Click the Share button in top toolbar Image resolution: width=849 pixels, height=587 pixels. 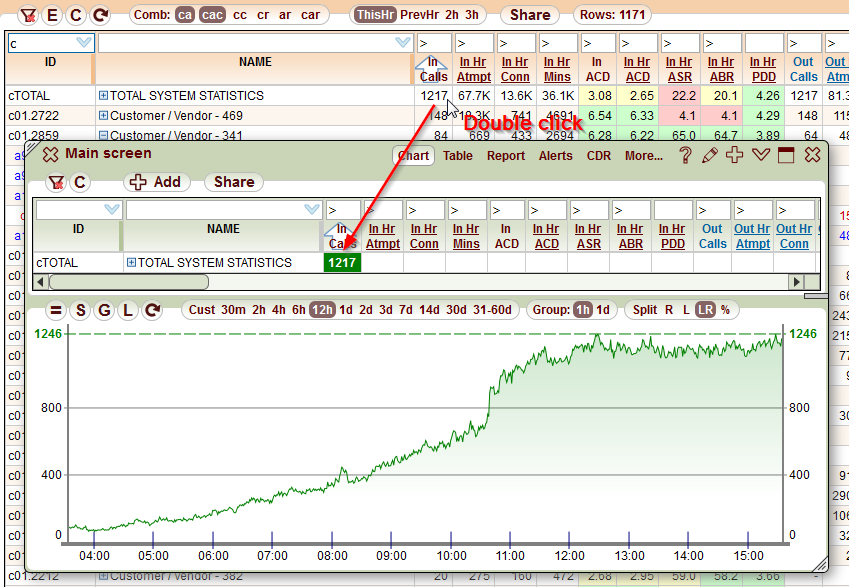pyautogui.click(x=529, y=15)
